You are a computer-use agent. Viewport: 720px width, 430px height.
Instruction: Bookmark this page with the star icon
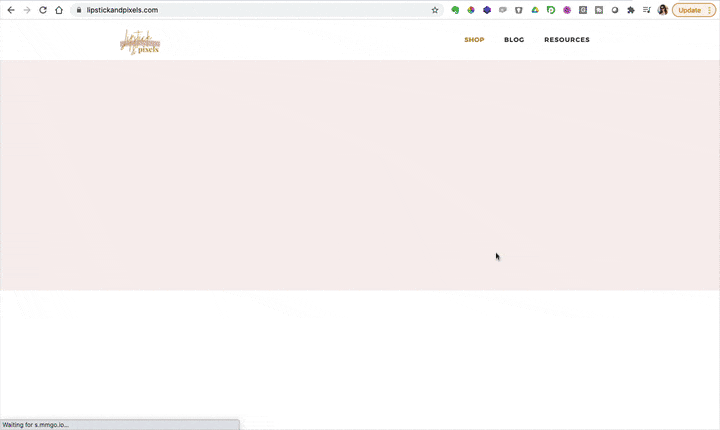pyautogui.click(x=435, y=10)
